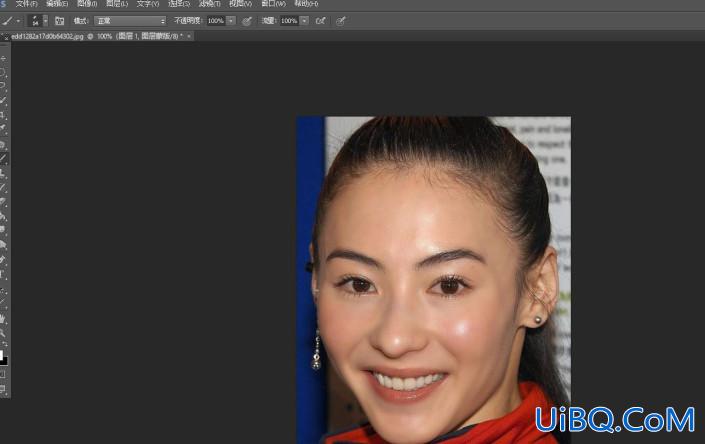Open the 图像 (Image) menu
The width and height of the screenshot is (705, 444).
87,4
